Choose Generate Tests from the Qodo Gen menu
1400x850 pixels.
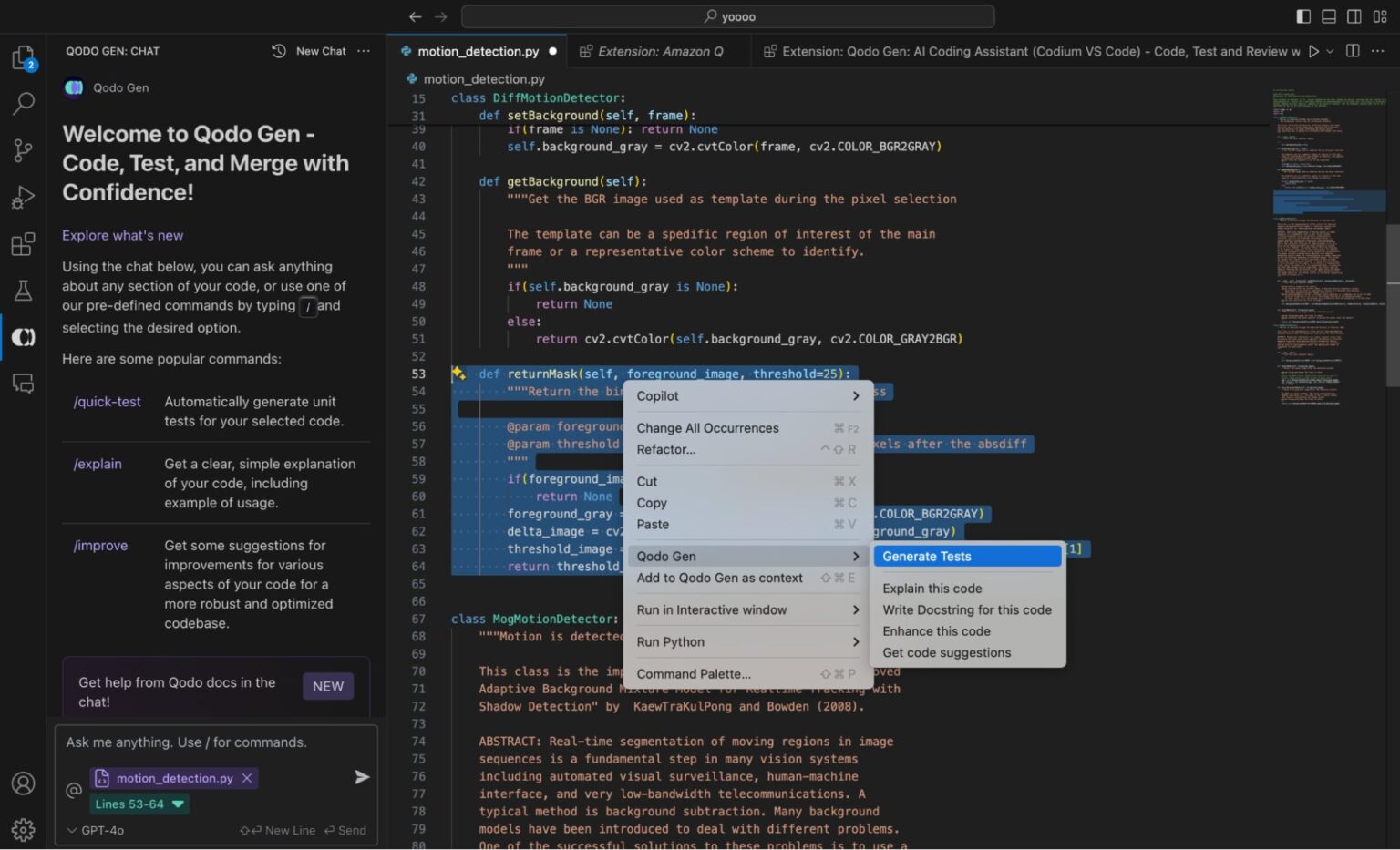(x=926, y=556)
